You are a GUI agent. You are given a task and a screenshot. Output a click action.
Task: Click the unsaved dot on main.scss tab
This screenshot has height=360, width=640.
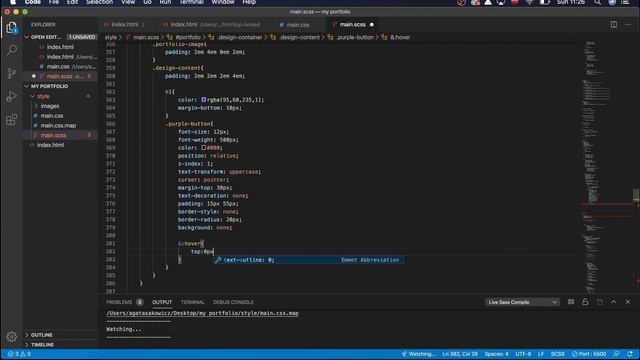point(371,24)
